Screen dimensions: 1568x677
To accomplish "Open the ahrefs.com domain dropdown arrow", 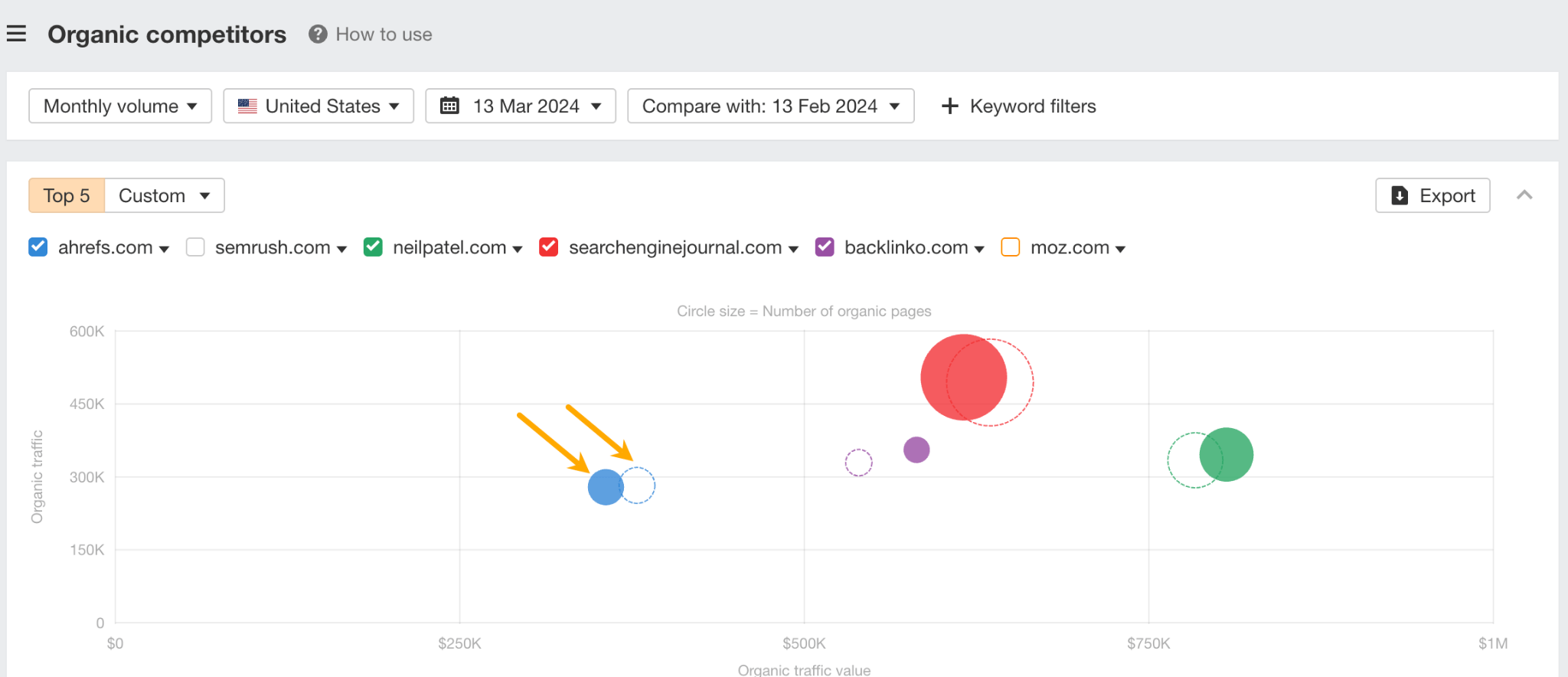I will pyautogui.click(x=164, y=249).
